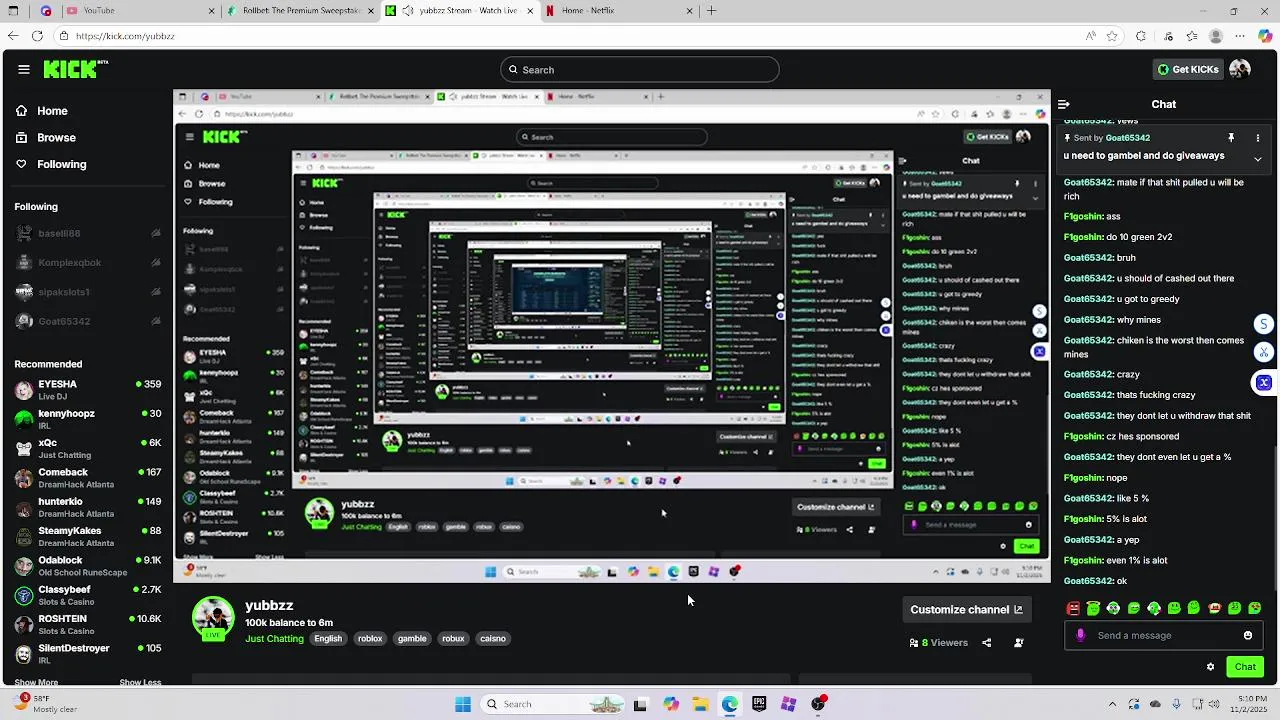
Task: Open recommended channel Comeback
Action: (87, 478)
